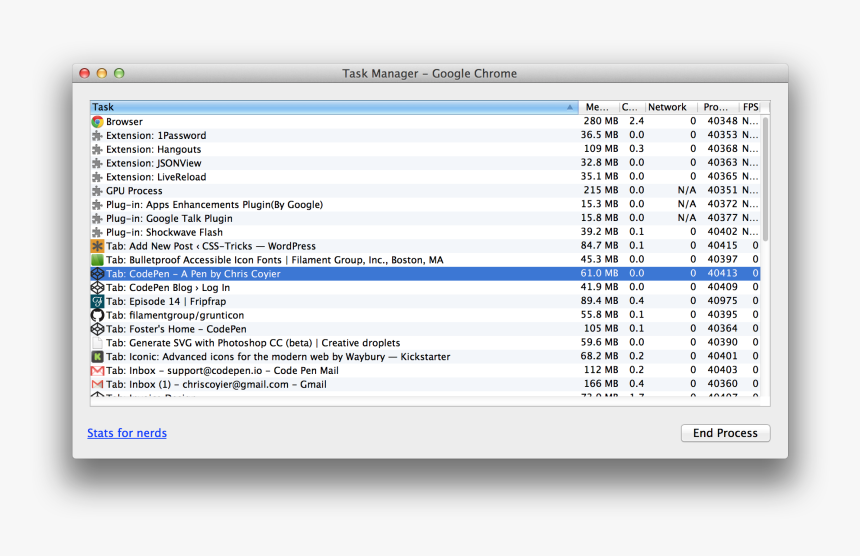This screenshot has height=556, width=860.
Task: Click the CodePen icon of the selected Pen row
Action: click(x=97, y=274)
